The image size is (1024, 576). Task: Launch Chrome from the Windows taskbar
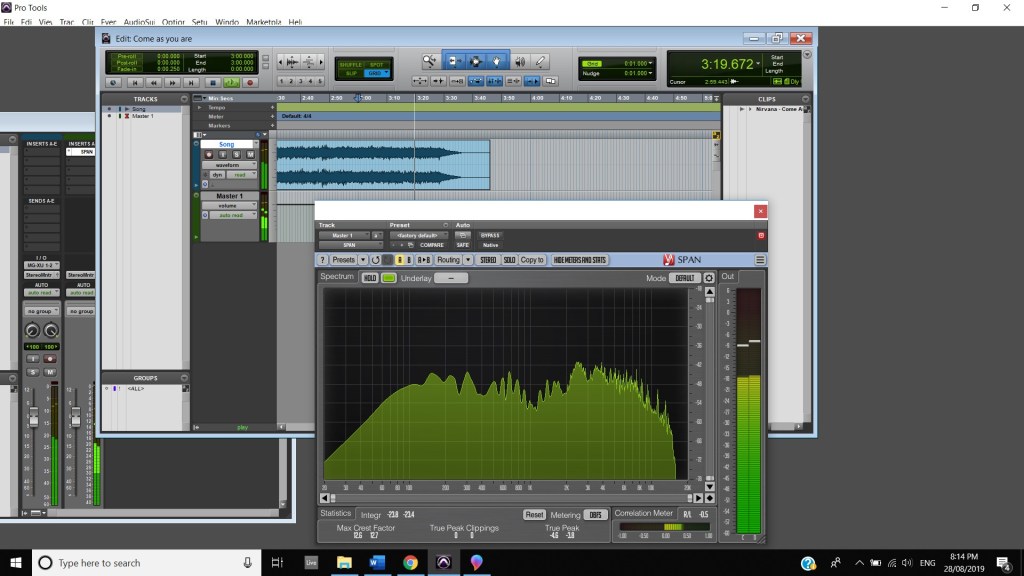point(410,563)
